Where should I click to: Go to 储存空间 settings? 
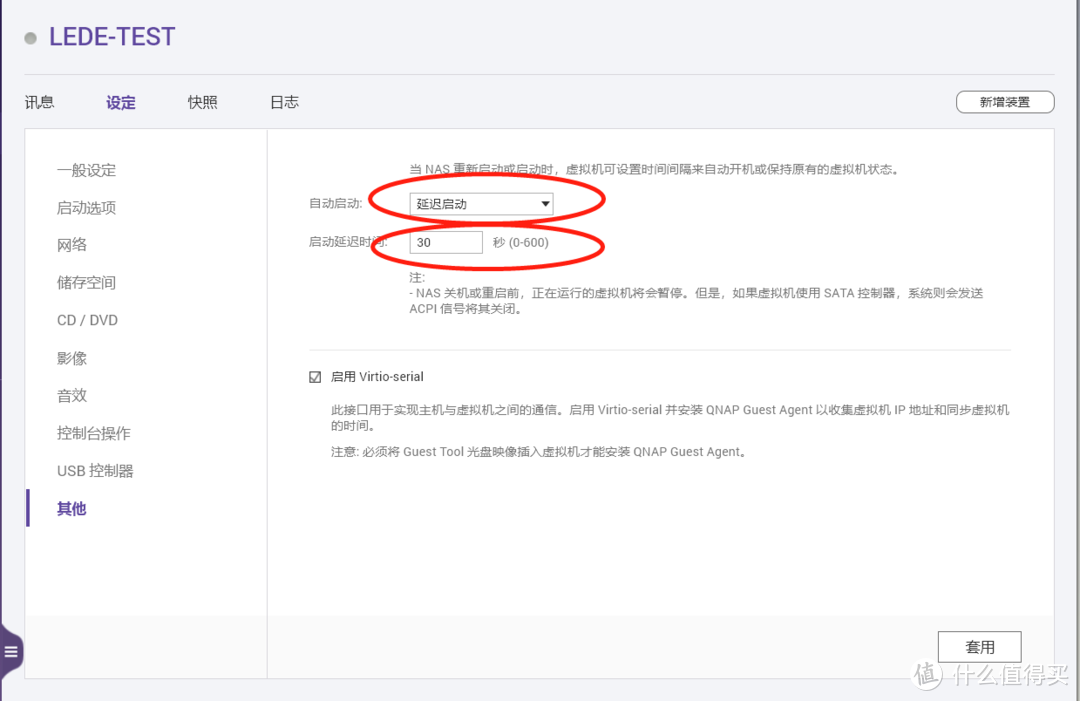pyautogui.click(x=86, y=282)
